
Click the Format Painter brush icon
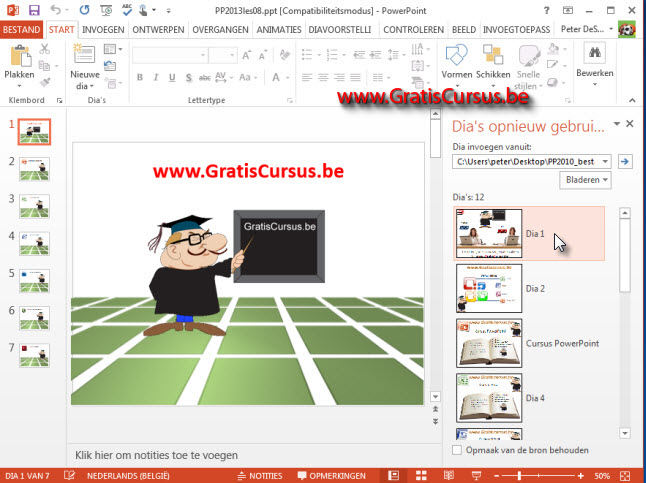[x=45, y=82]
